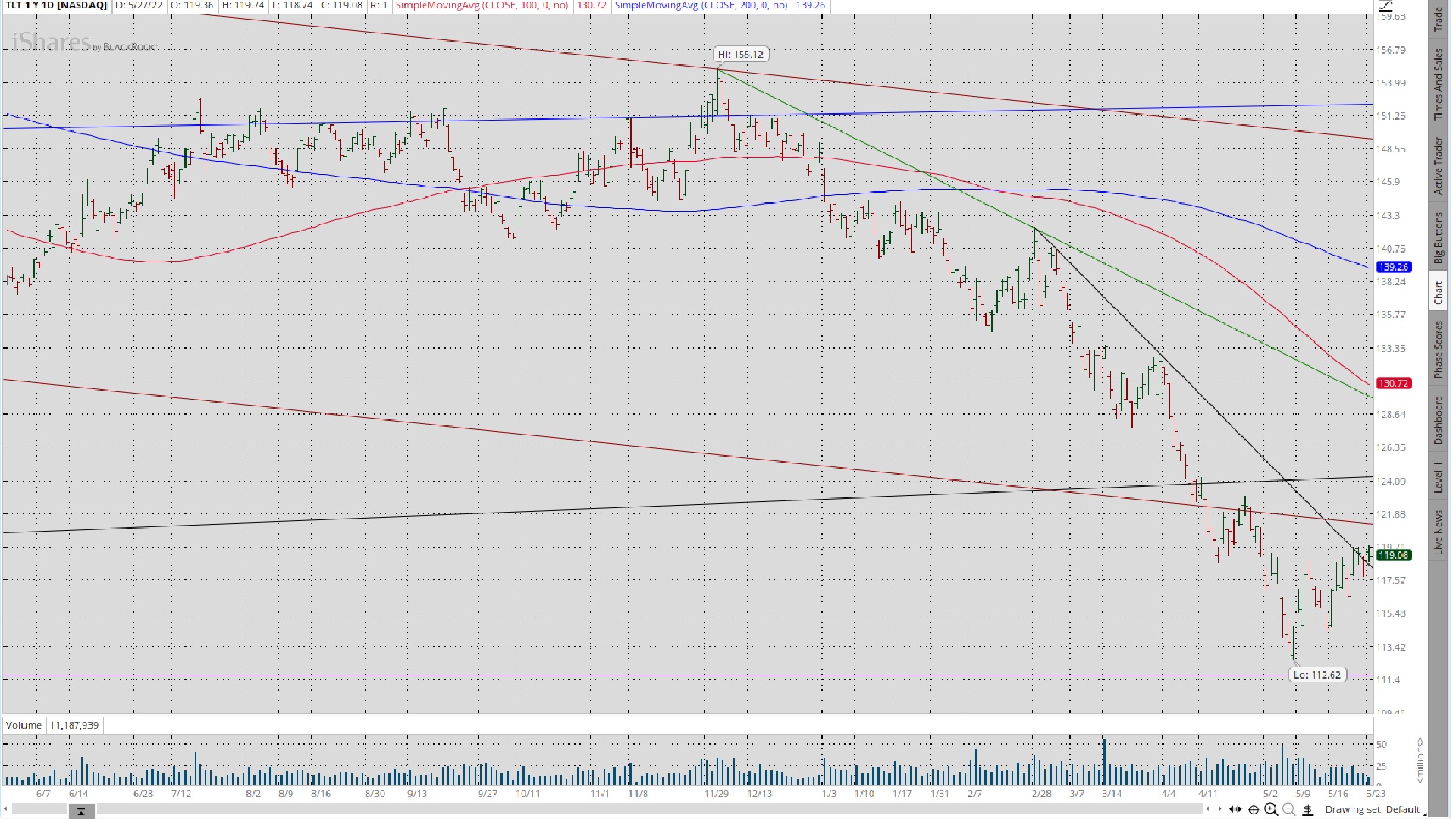Click the price scale curve icon at top right
The width and height of the screenshot is (1456, 819).
coord(1385,6)
